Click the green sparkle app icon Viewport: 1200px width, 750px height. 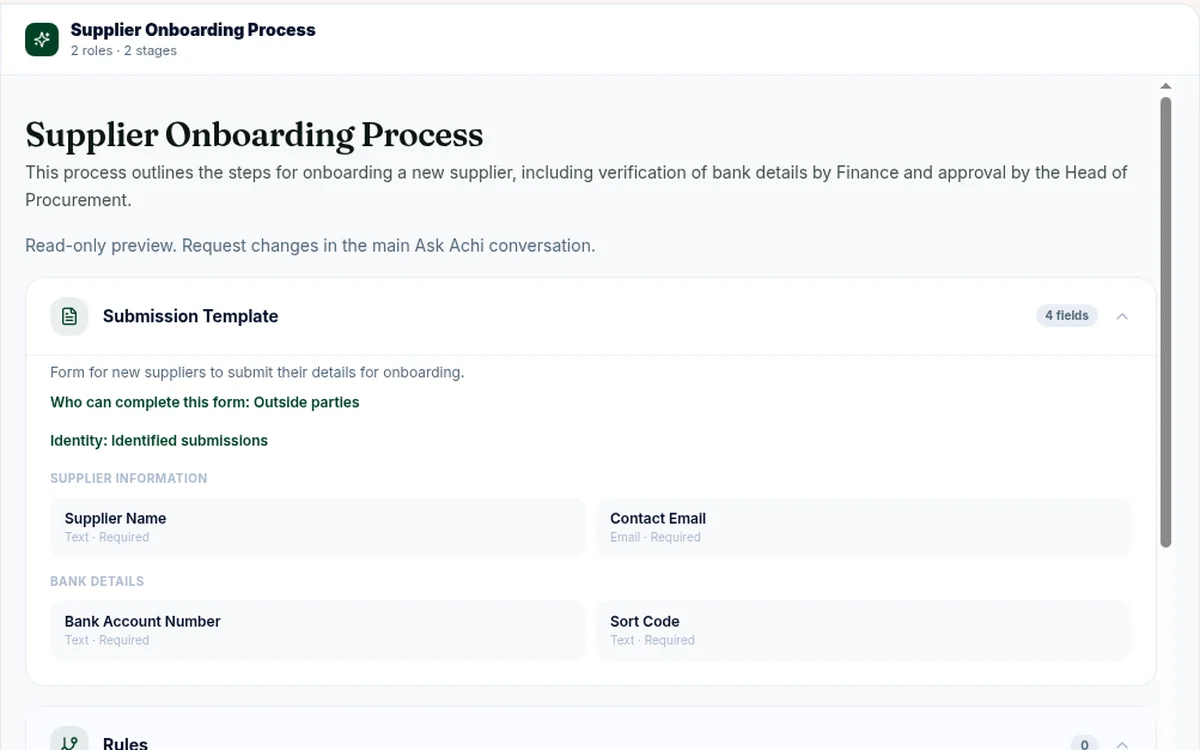42,39
